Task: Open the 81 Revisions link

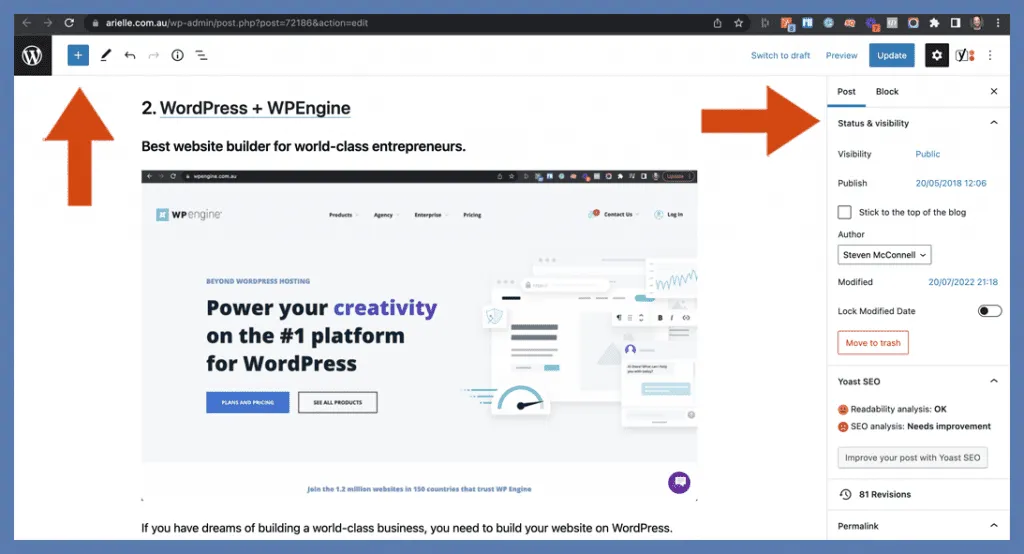Action: (885, 495)
